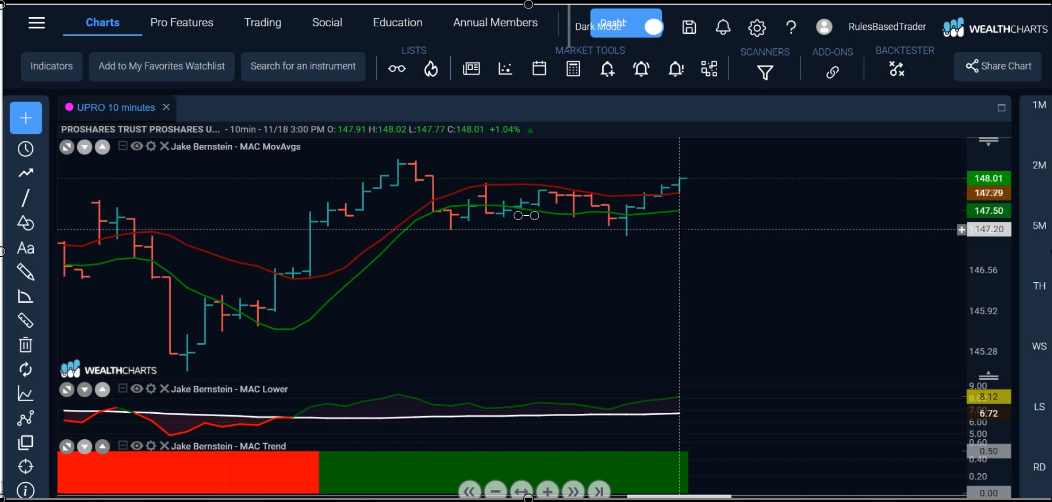Select the UPRO 10 minutes chart tab
The height and width of the screenshot is (502, 1052).
coord(115,107)
